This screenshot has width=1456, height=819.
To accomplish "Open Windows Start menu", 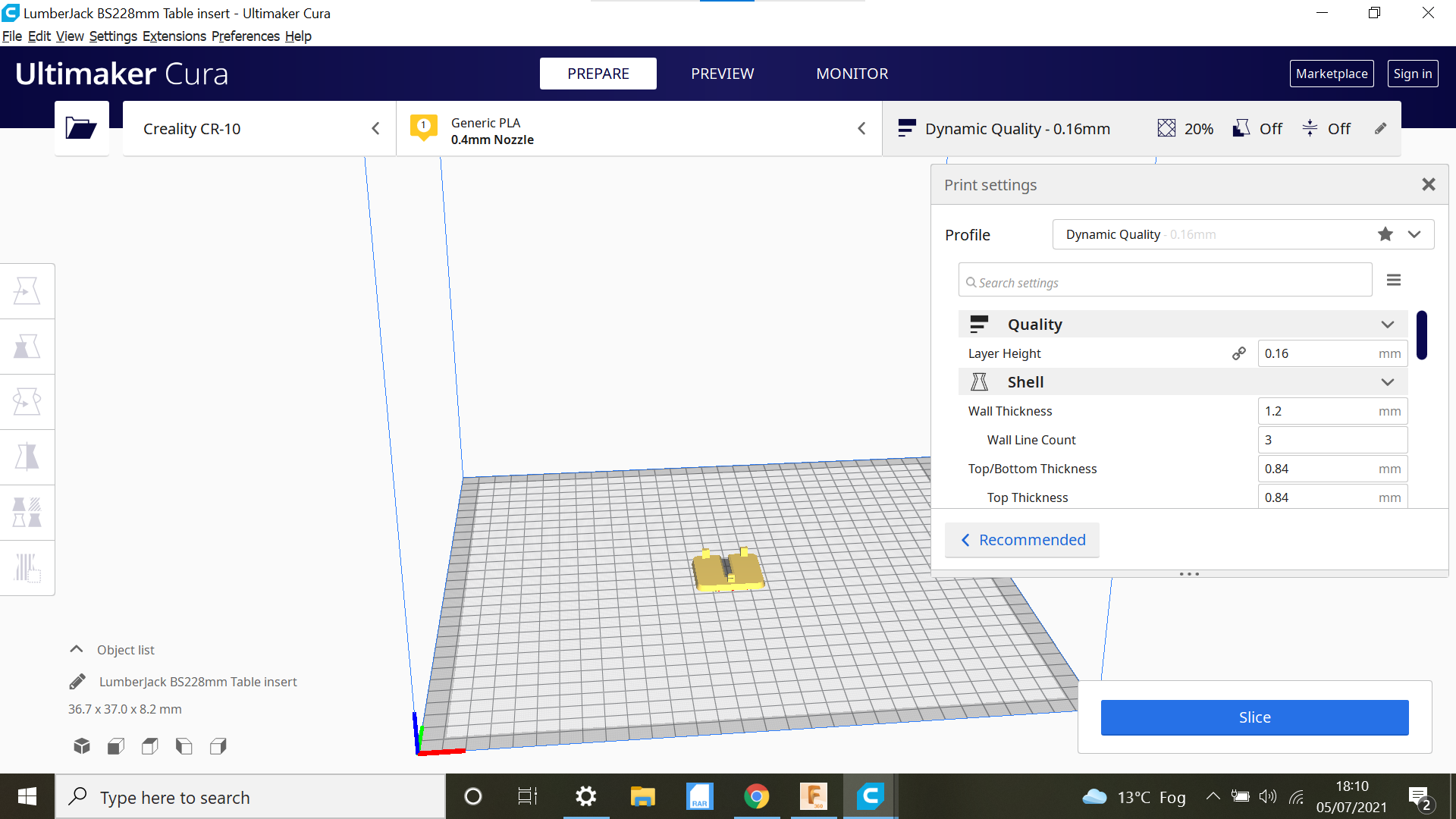I will (27, 796).
